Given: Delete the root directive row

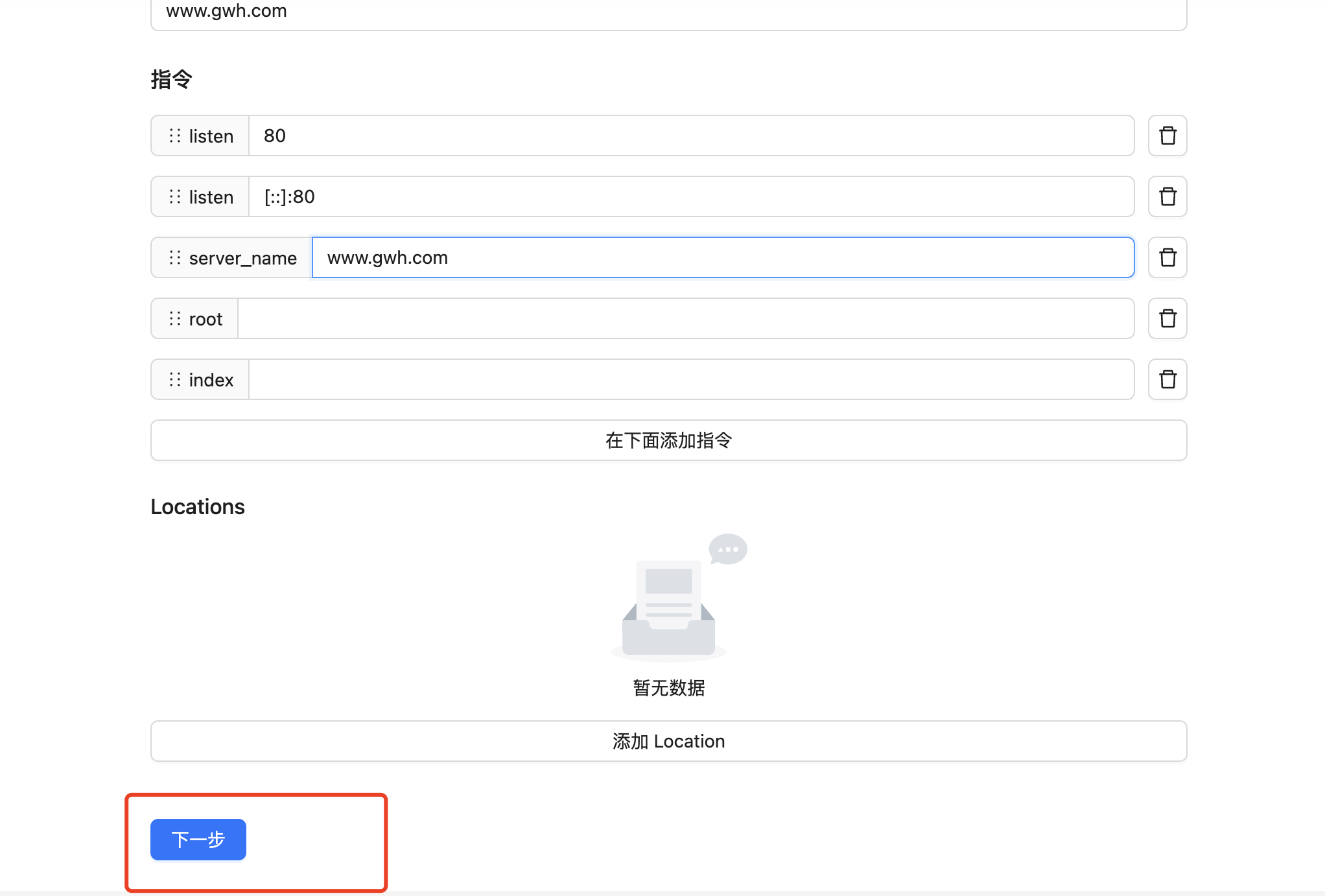Looking at the screenshot, I should (x=1167, y=318).
